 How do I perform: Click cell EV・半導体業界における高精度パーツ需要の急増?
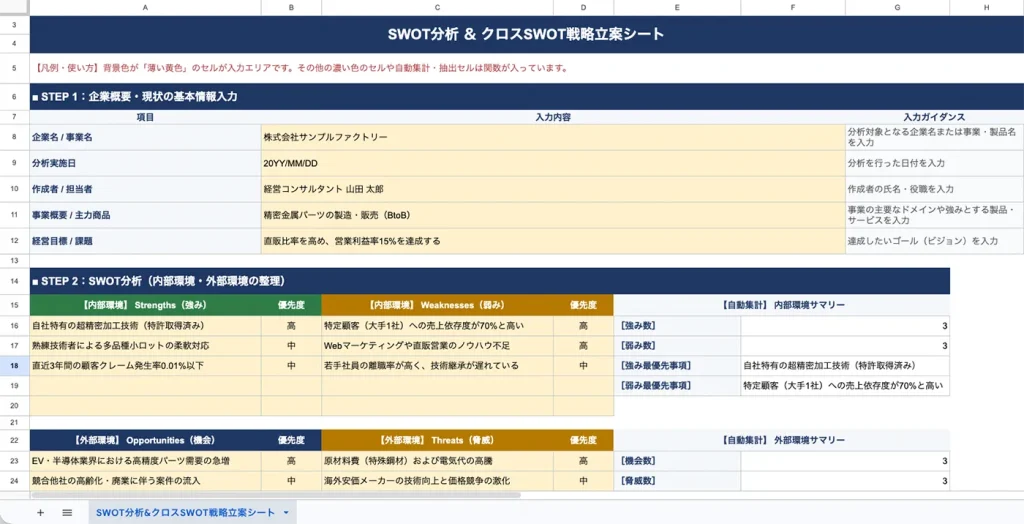pos(146,461)
